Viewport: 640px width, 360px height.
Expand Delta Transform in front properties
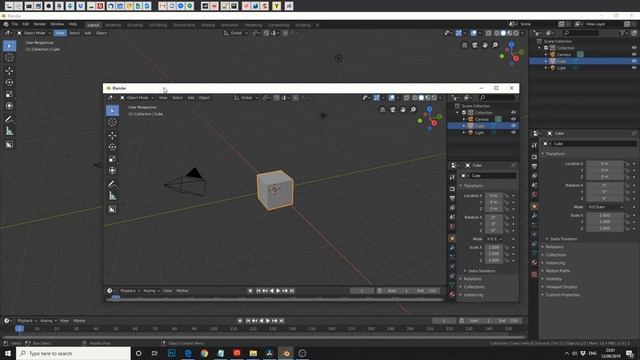tap(481, 271)
